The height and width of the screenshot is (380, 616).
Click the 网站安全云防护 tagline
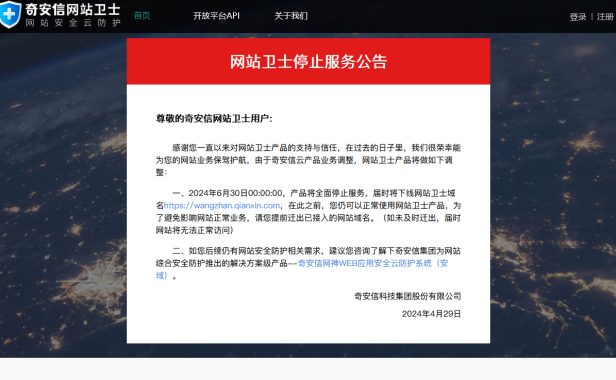click(x=73, y=23)
